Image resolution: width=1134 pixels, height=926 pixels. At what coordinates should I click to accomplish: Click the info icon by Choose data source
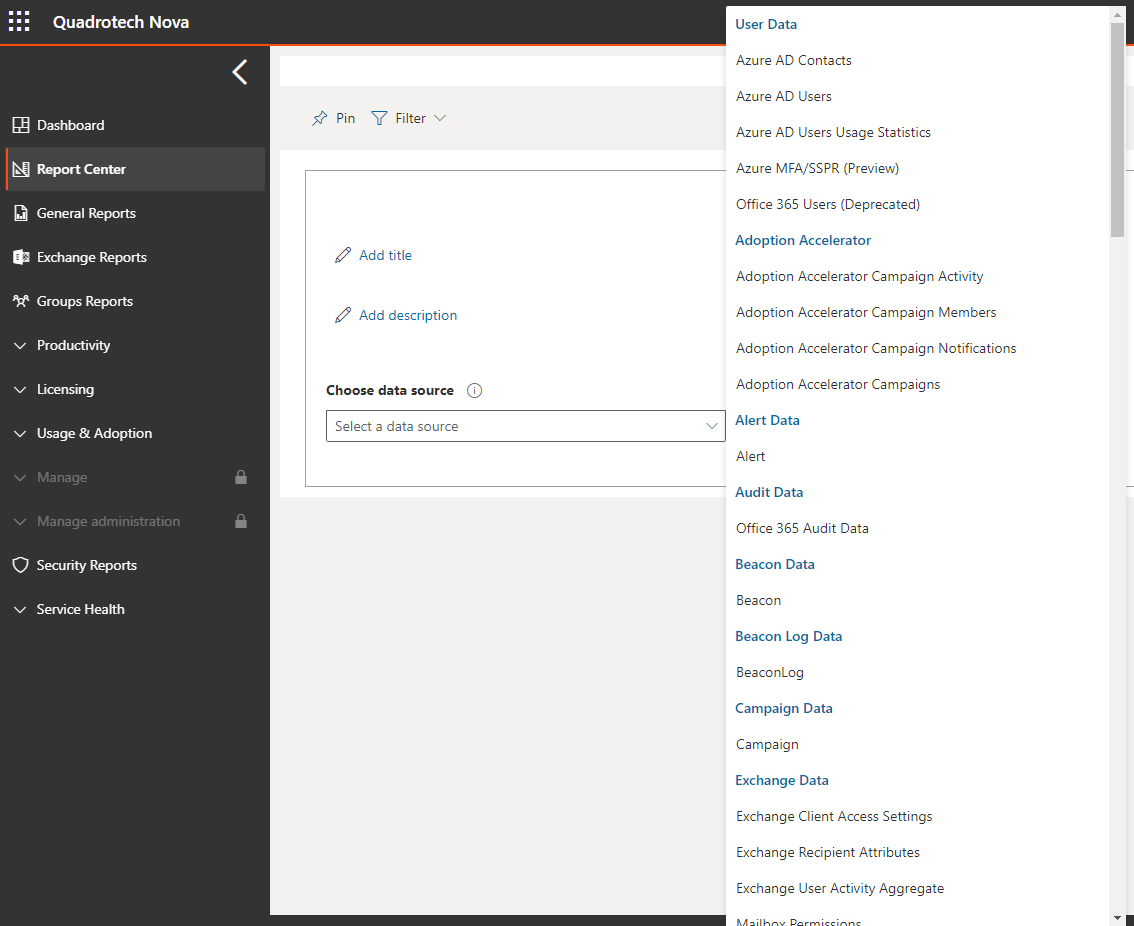click(474, 391)
